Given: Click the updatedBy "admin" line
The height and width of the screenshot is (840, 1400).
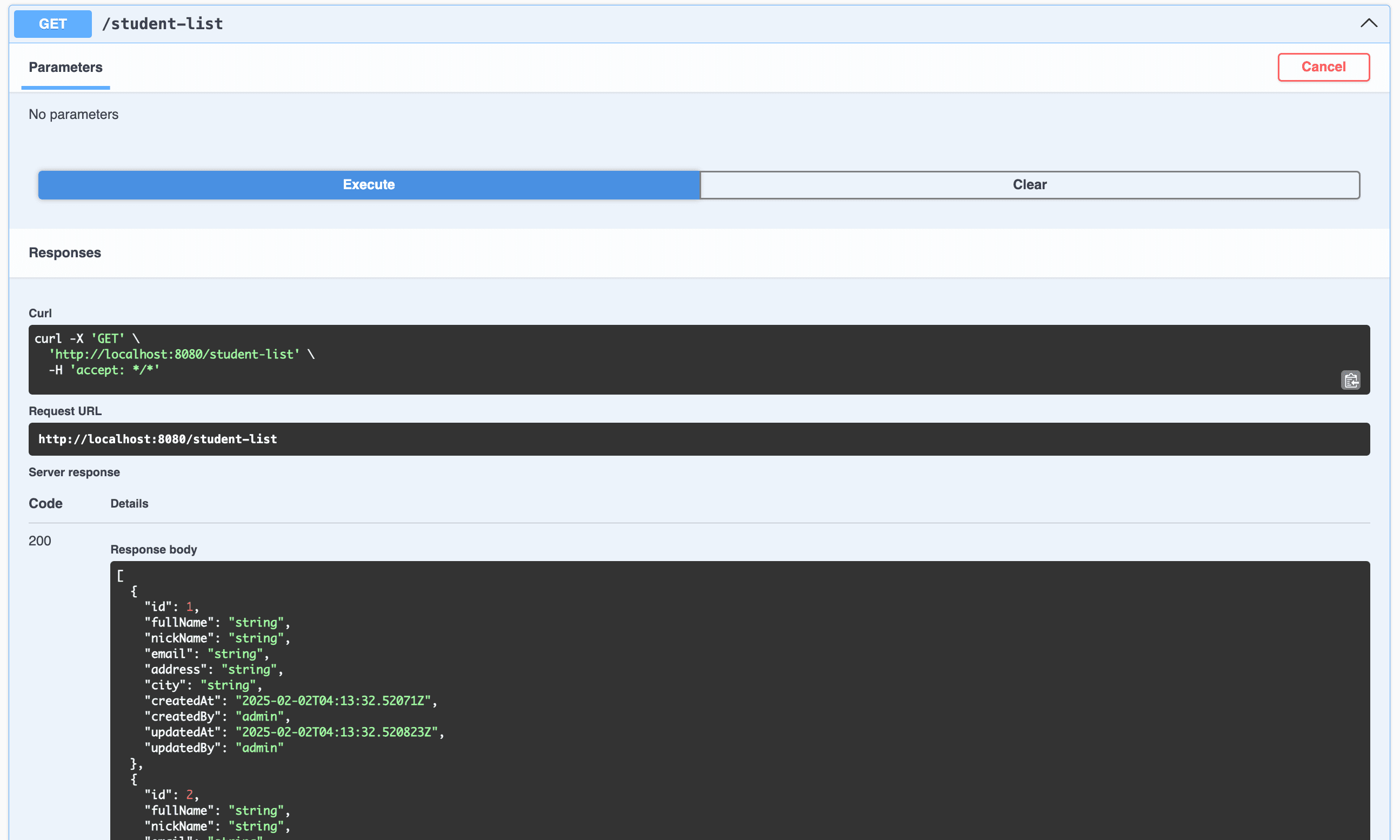Looking at the screenshot, I should [214, 748].
